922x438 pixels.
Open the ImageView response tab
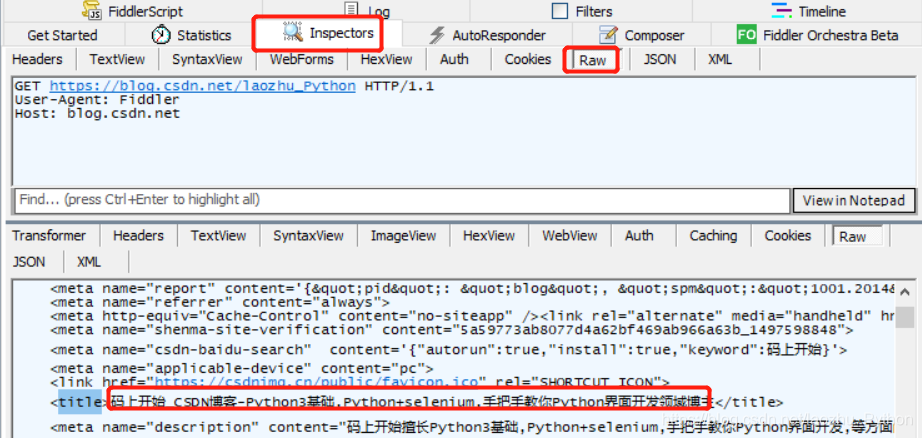[403, 236]
